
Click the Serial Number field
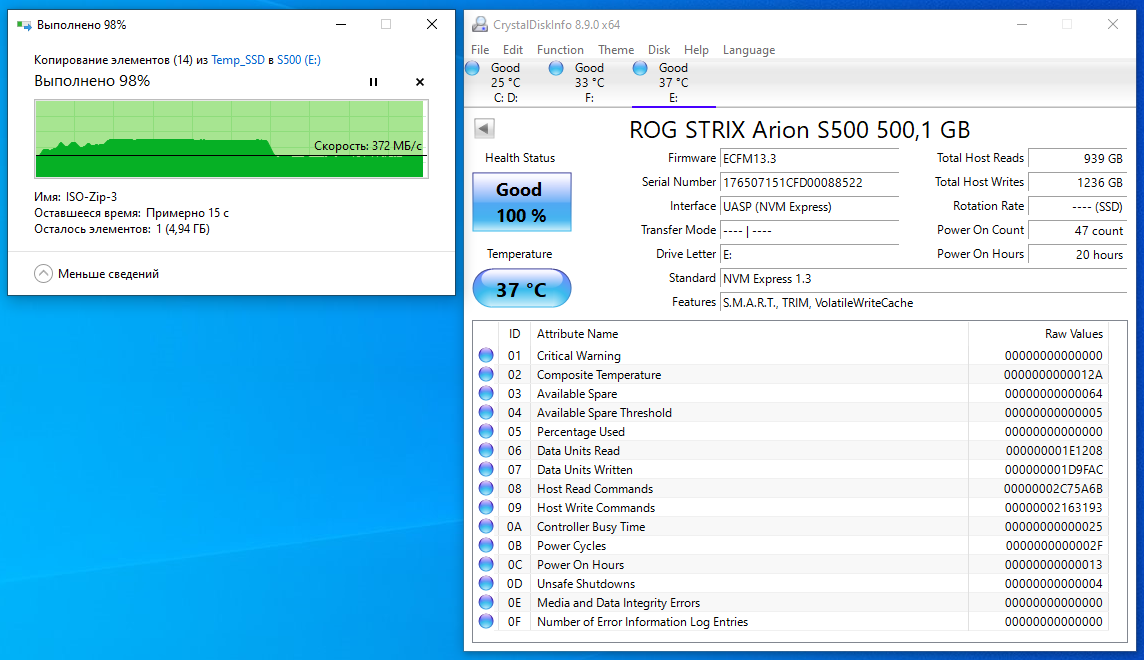pos(809,182)
